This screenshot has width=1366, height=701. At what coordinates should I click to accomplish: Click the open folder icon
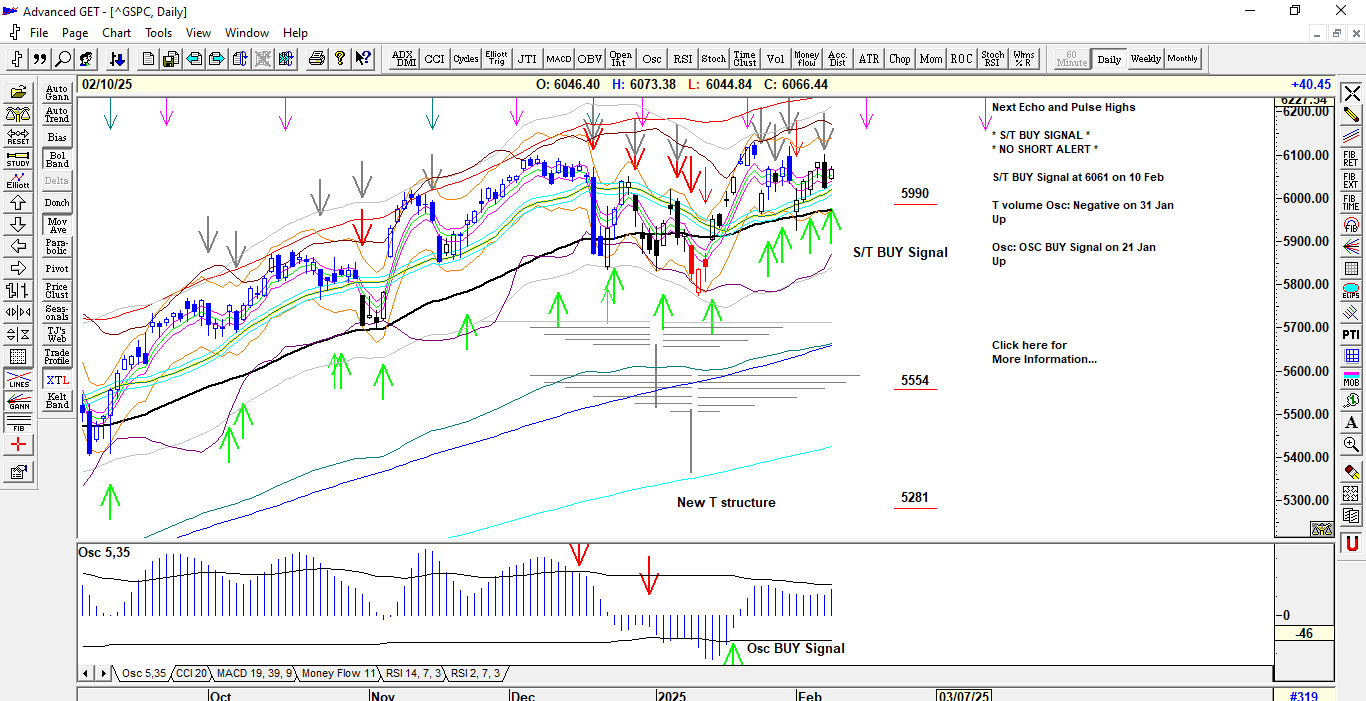tap(18, 93)
